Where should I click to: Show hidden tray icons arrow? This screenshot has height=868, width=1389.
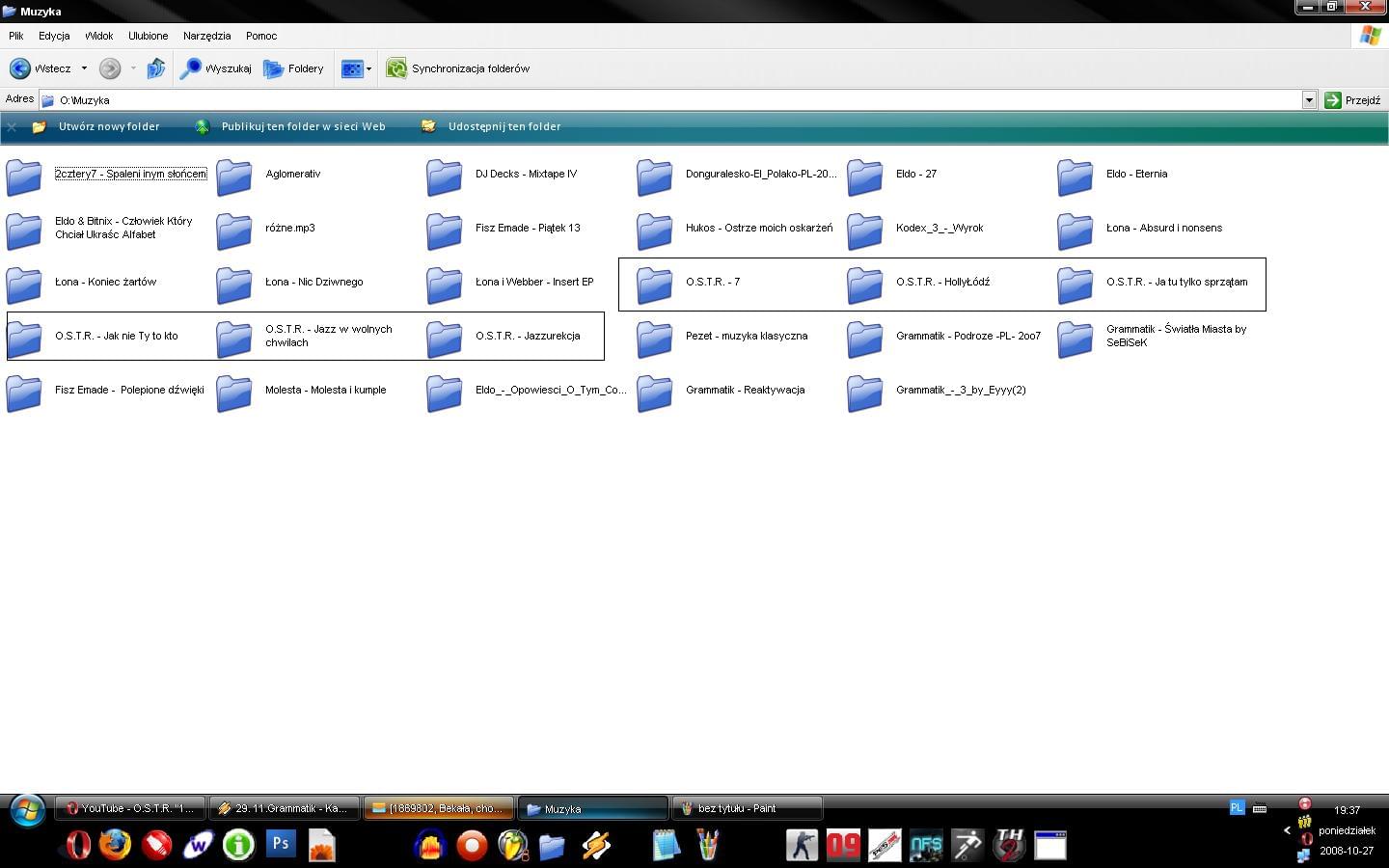click(1287, 830)
